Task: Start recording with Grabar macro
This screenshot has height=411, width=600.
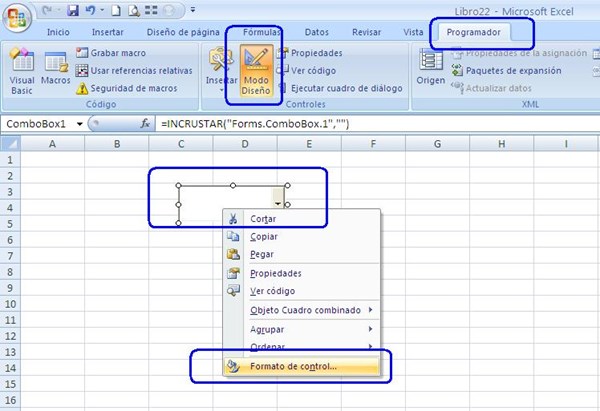Action: (111, 53)
